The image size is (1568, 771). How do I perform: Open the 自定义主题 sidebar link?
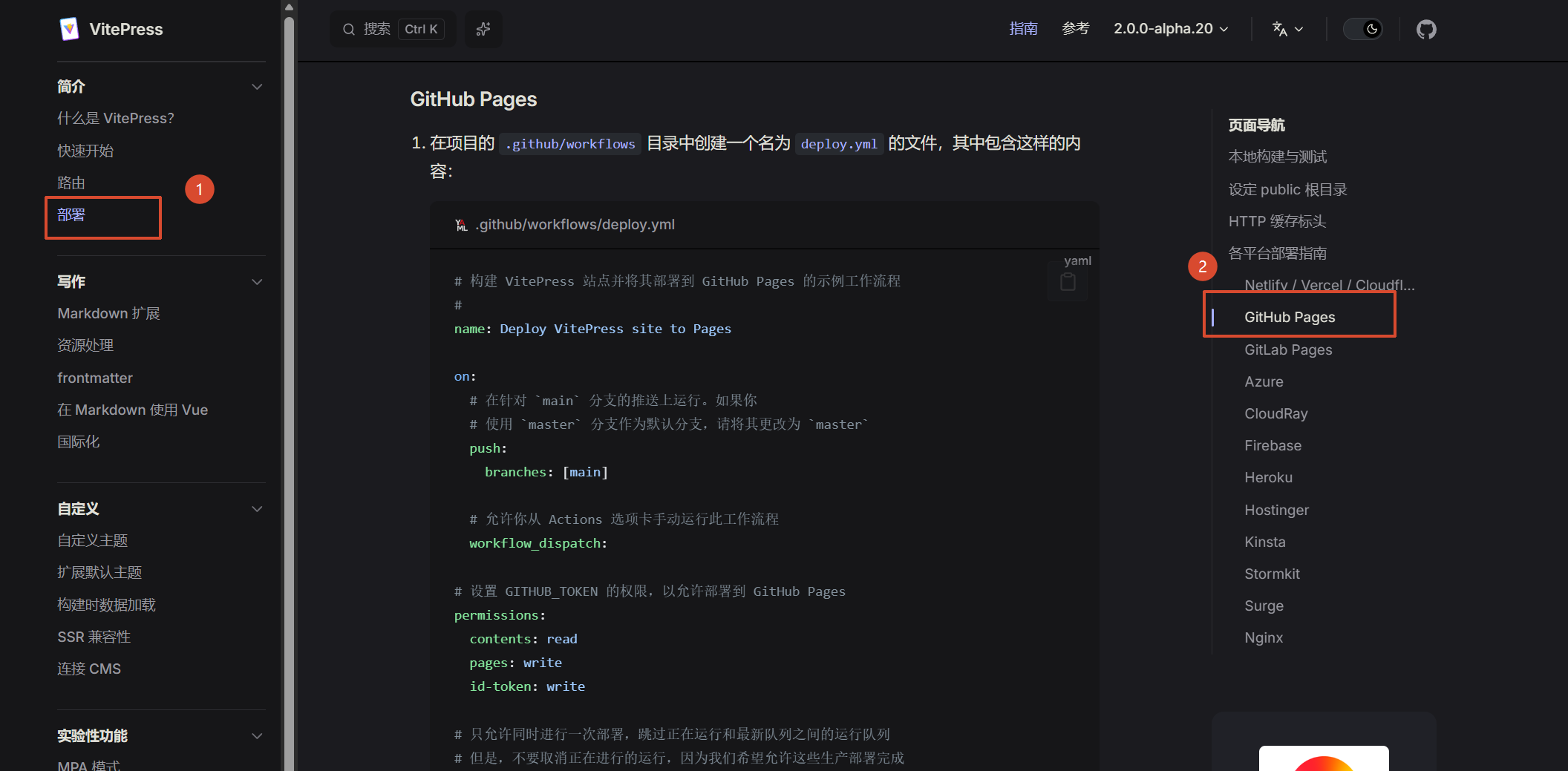click(93, 541)
